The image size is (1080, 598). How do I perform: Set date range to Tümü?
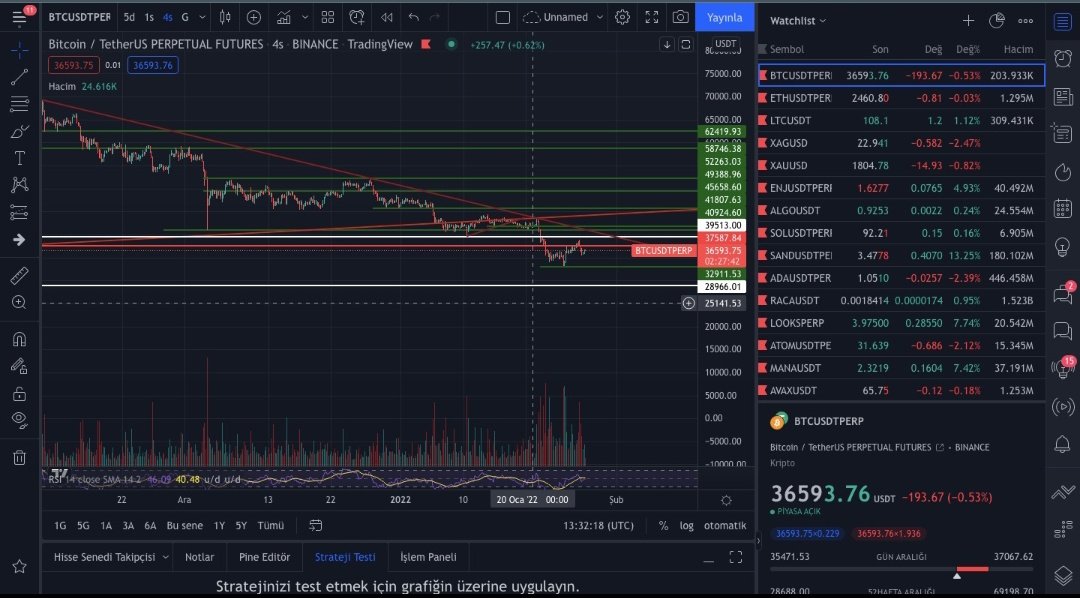[271, 526]
